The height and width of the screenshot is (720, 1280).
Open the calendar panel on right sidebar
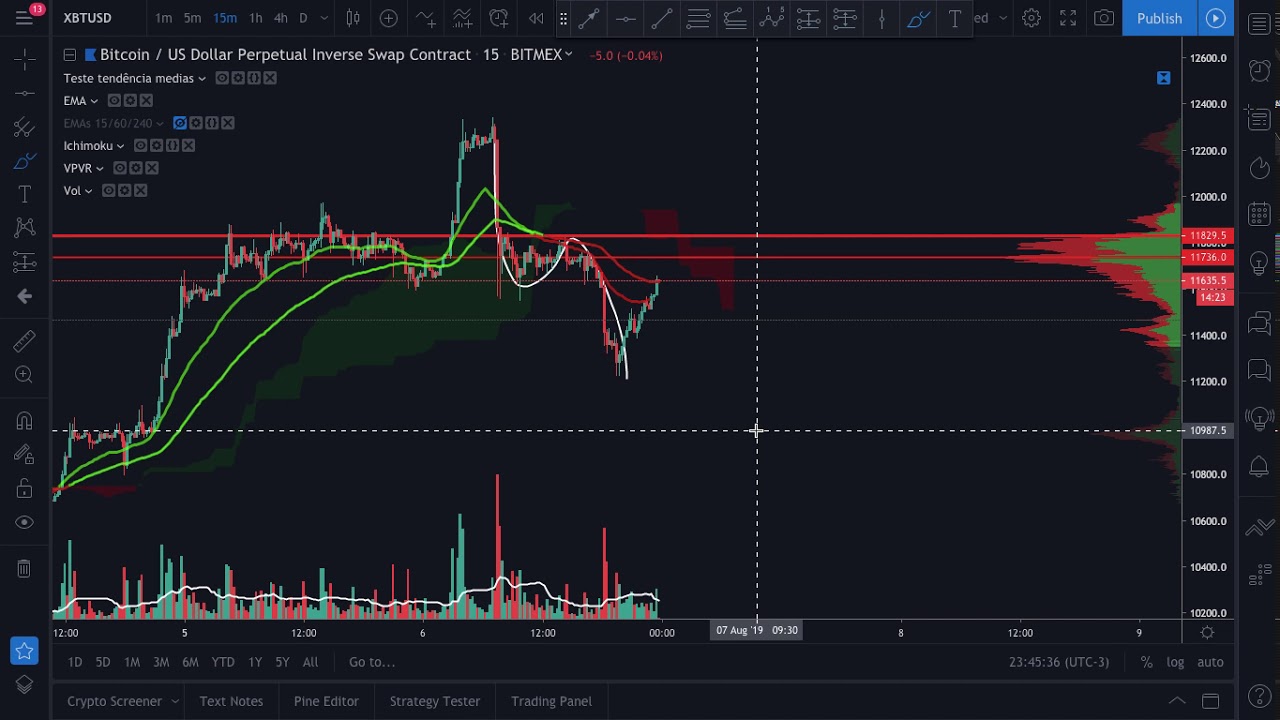pyautogui.click(x=1260, y=214)
